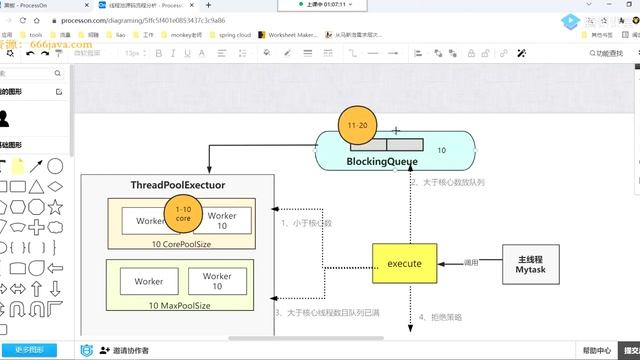Open the fill color bucket
The image size is (640, 360).
point(267,53)
